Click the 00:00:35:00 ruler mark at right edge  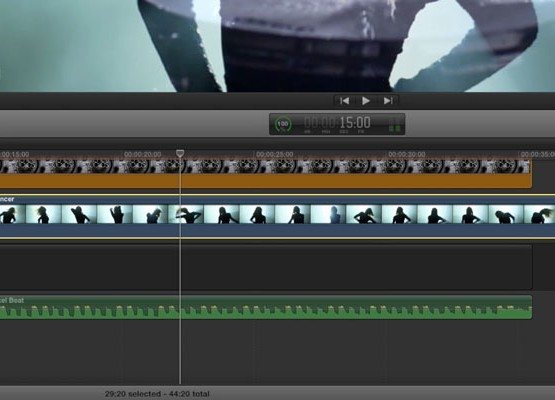pyautogui.click(x=538, y=155)
